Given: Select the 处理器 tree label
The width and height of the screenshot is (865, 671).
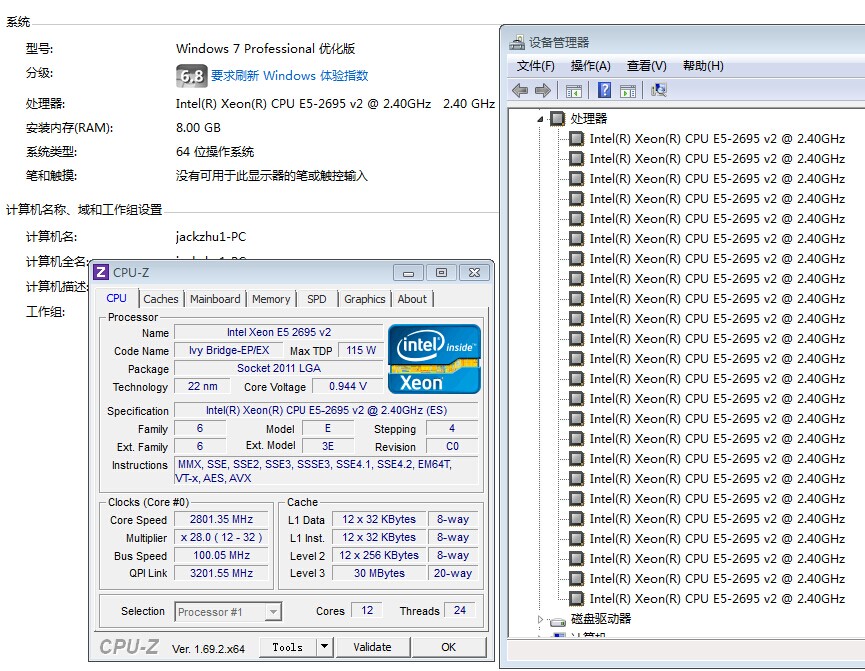Looking at the screenshot, I should click(589, 119).
